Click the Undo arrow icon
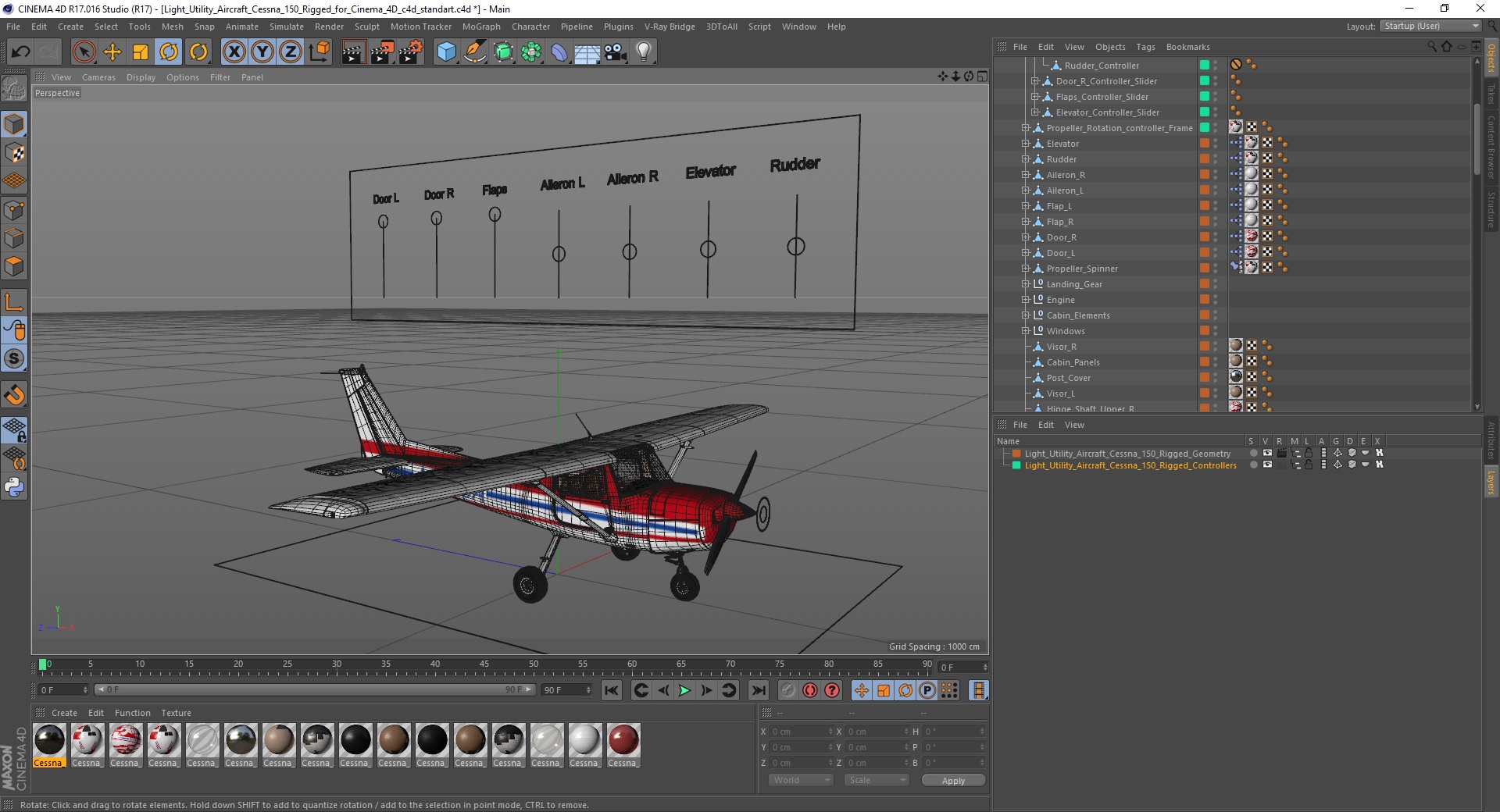 pyautogui.click(x=21, y=52)
